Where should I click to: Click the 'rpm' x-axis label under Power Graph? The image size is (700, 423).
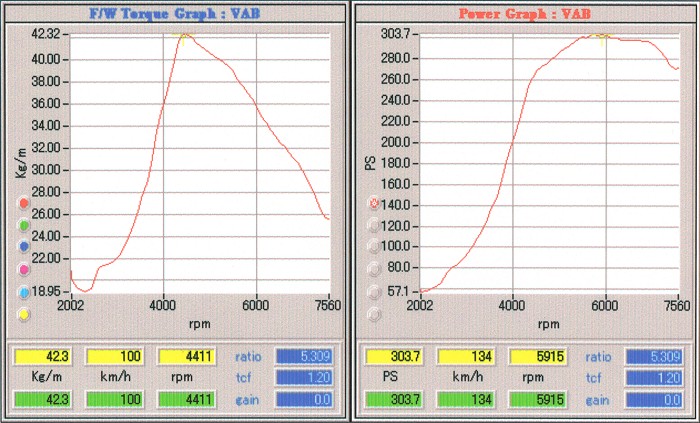tap(549, 324)
